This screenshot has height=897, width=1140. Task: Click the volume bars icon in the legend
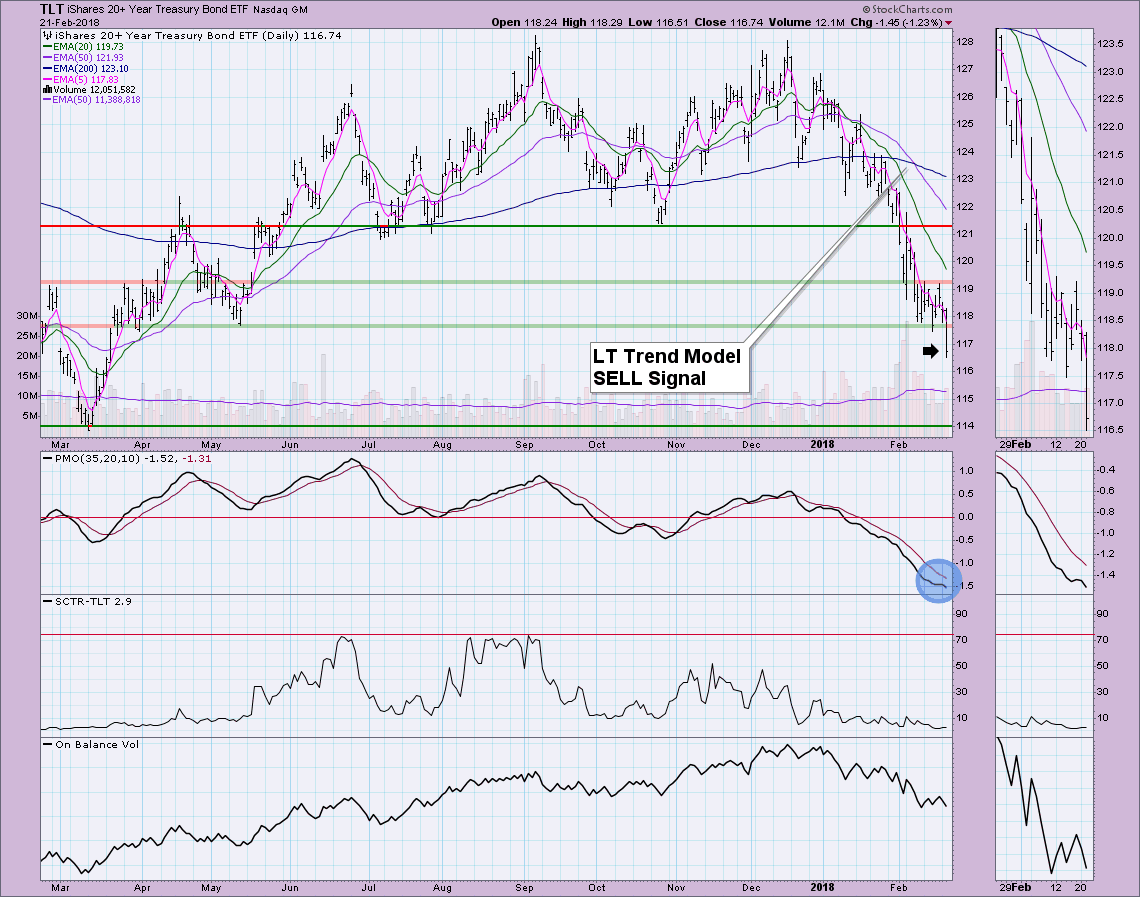(x=47, y=89)
